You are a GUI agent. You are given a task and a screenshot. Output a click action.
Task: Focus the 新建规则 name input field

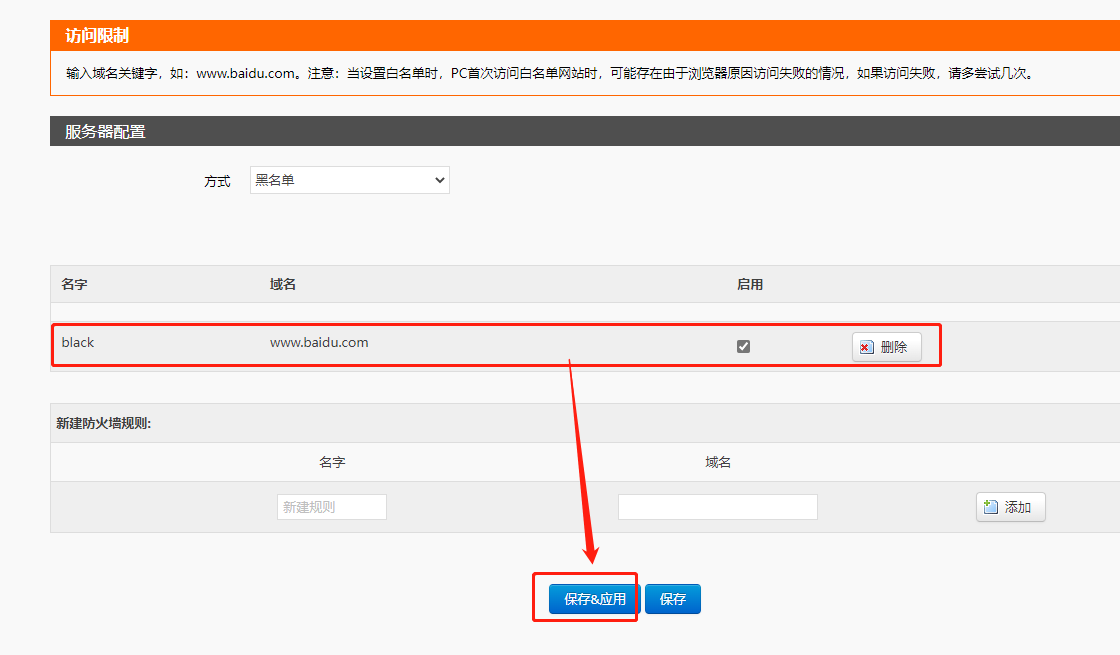pos(331,507)
